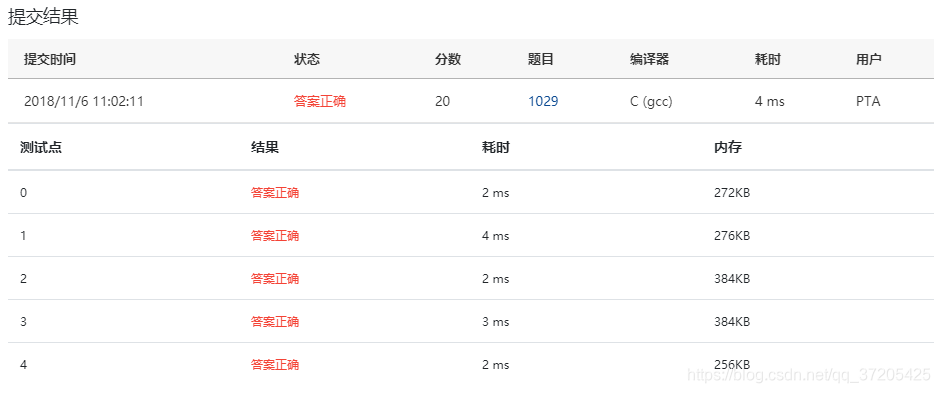
Task: Click the 4 ms time for test point 1
Action: pos(496,235)
